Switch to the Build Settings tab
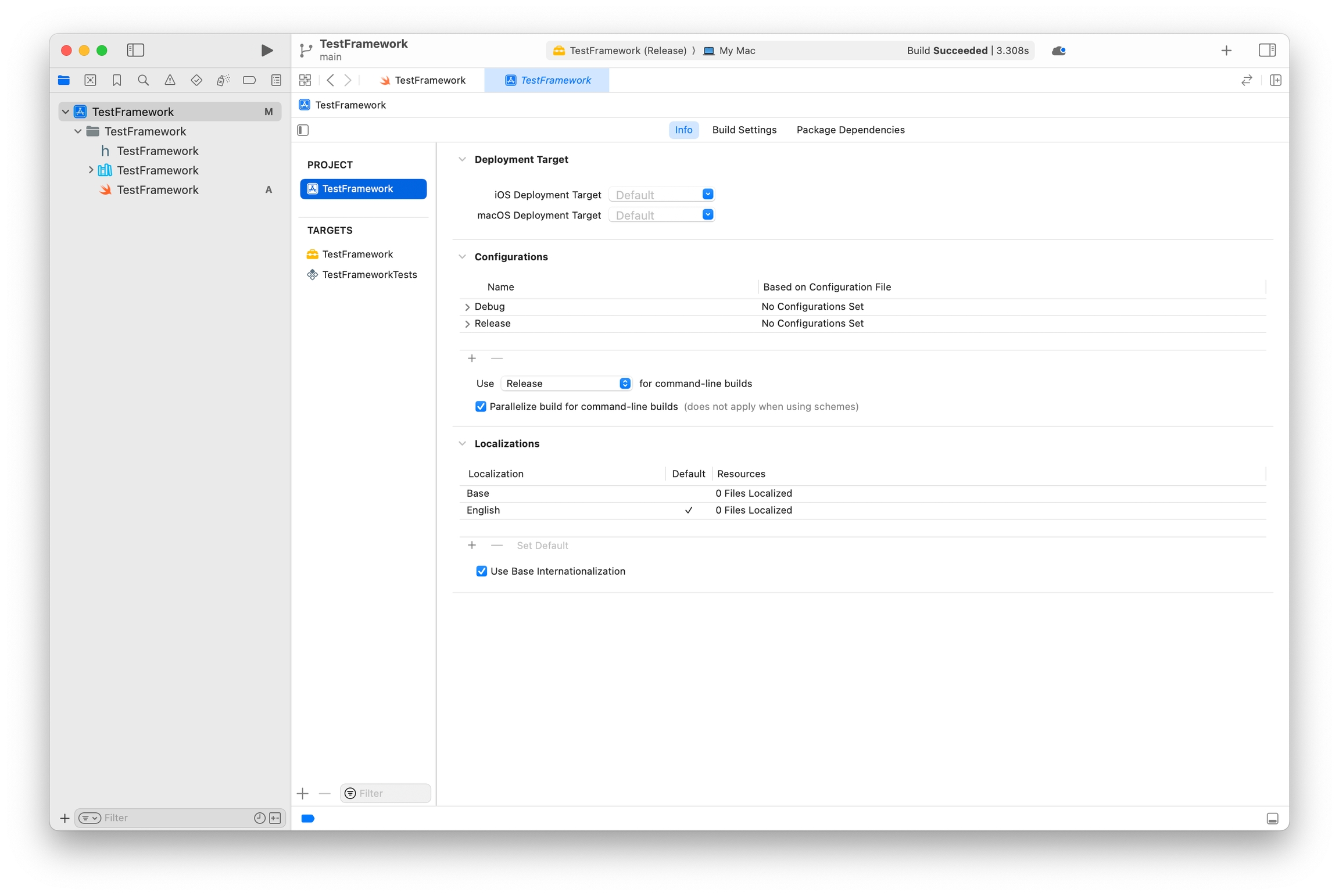Viewport: 1339px width, 896px height. 744,130
